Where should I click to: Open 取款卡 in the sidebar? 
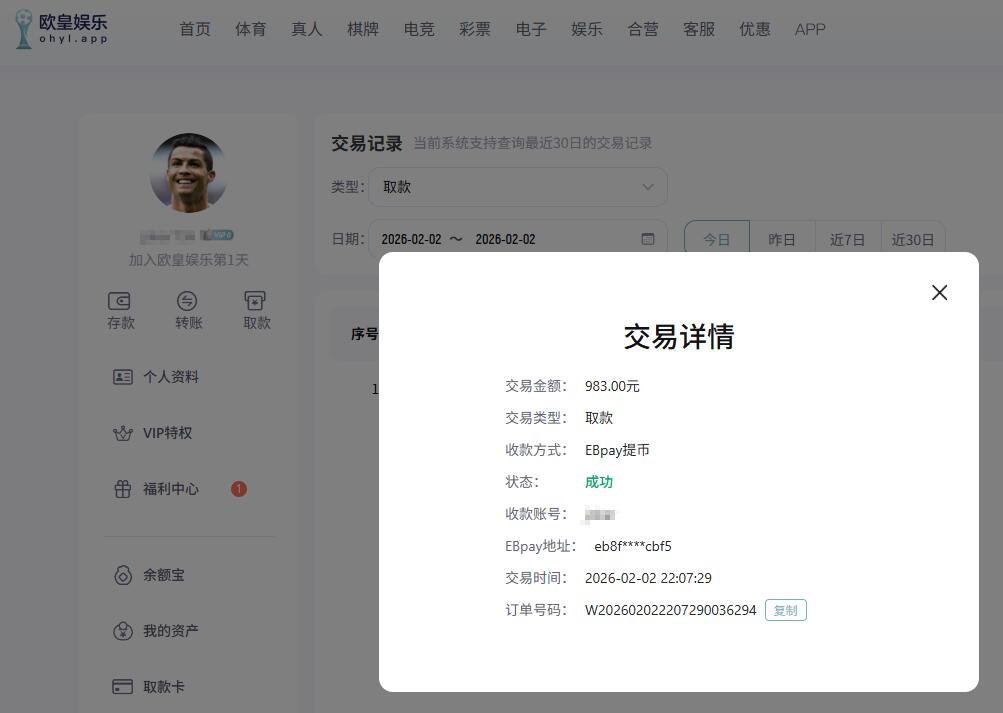pos(163,687)
